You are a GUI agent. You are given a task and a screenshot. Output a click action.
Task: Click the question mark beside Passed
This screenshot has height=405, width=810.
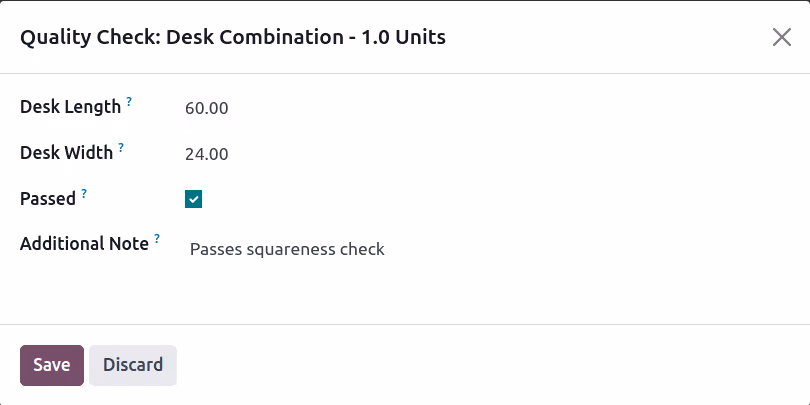(x=84, y=192)
